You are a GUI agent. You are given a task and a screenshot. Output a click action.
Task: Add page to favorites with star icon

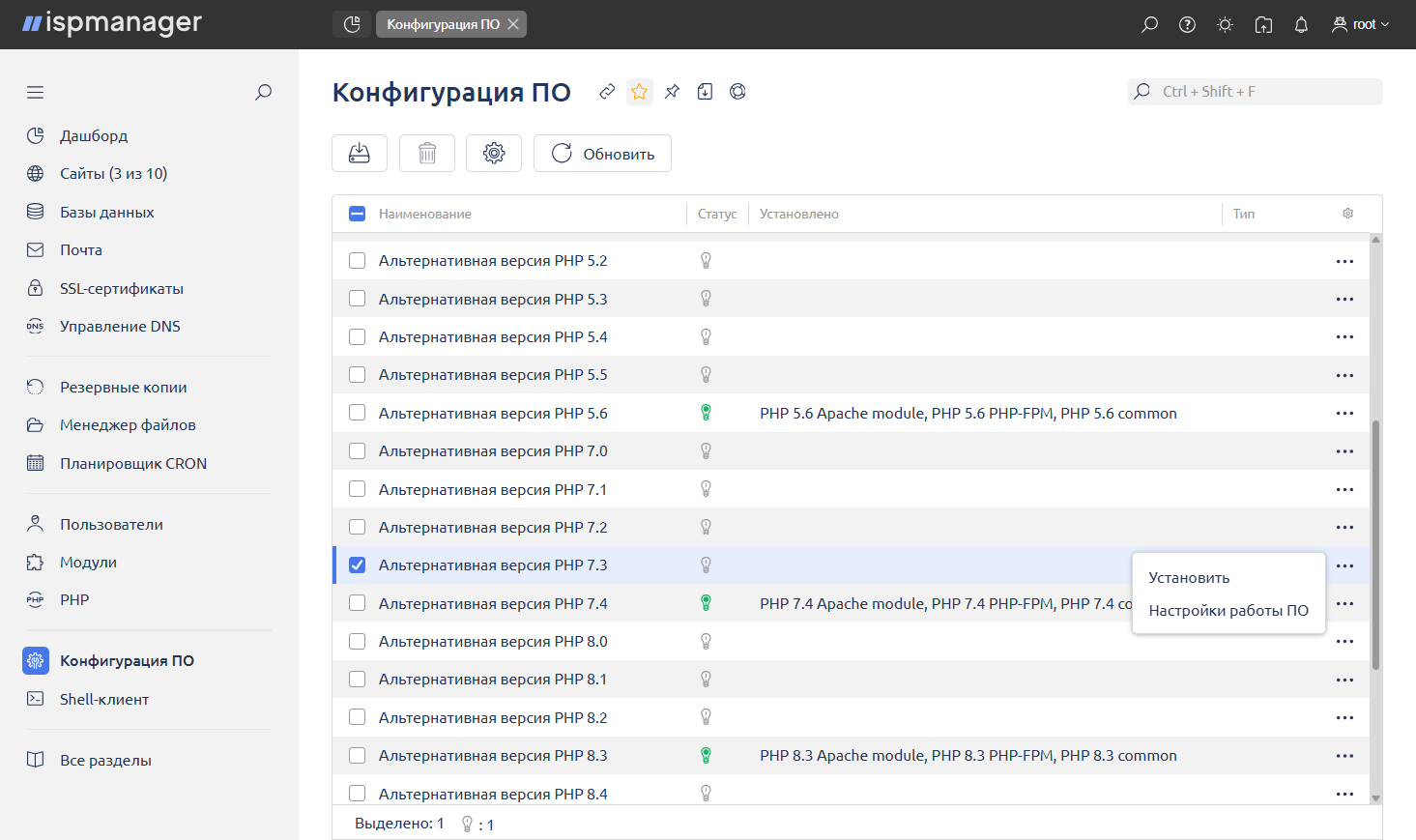[x=639, y=92]
